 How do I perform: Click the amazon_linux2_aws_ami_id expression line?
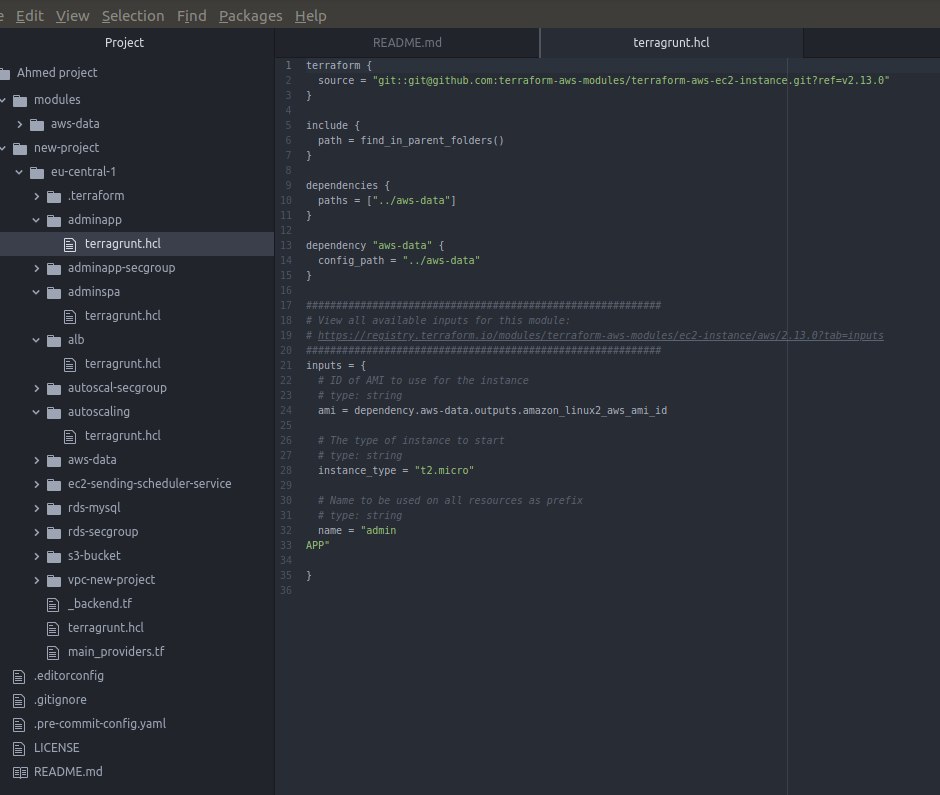click(492, 410)
